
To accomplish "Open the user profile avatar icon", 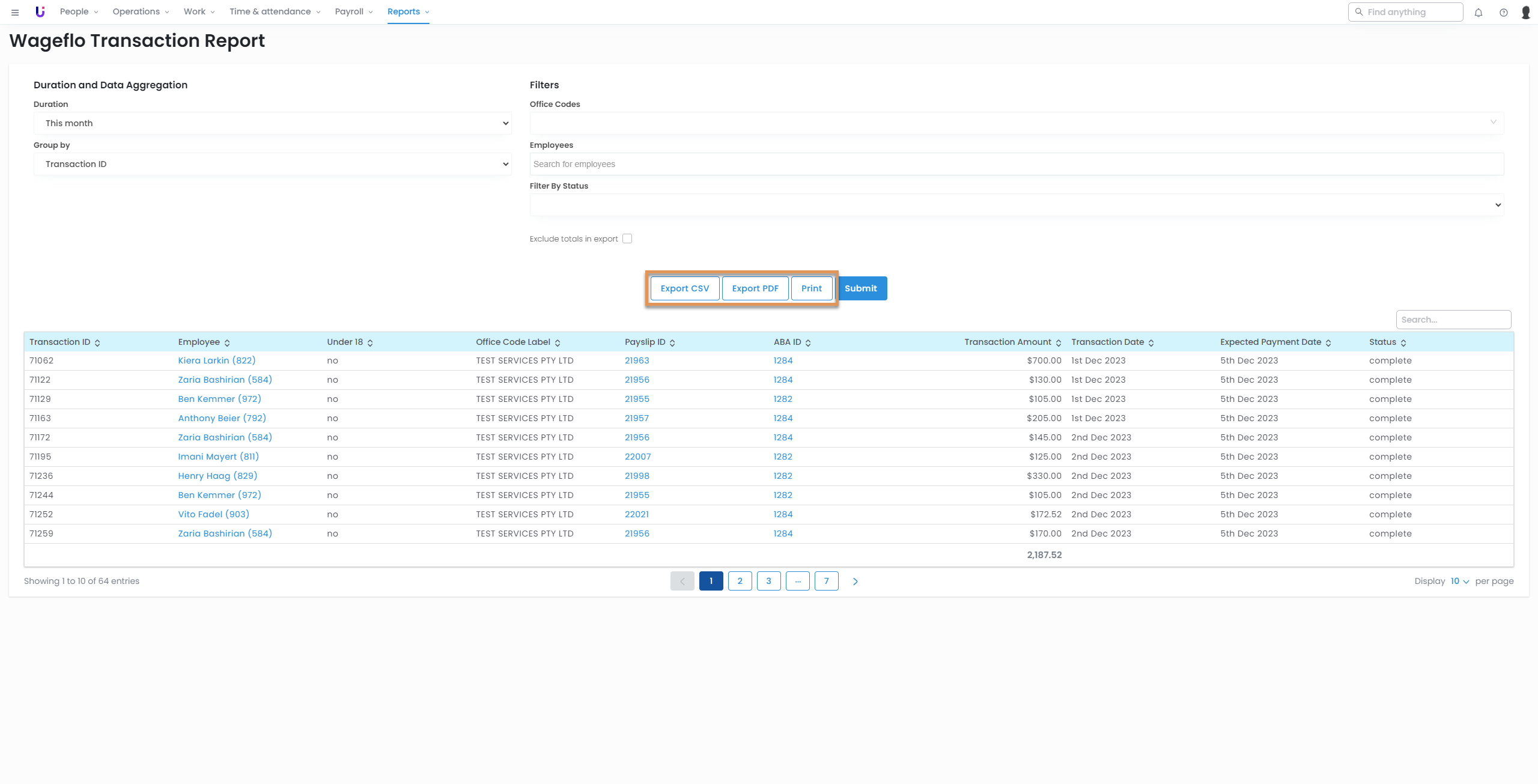I will point(1525,12).
